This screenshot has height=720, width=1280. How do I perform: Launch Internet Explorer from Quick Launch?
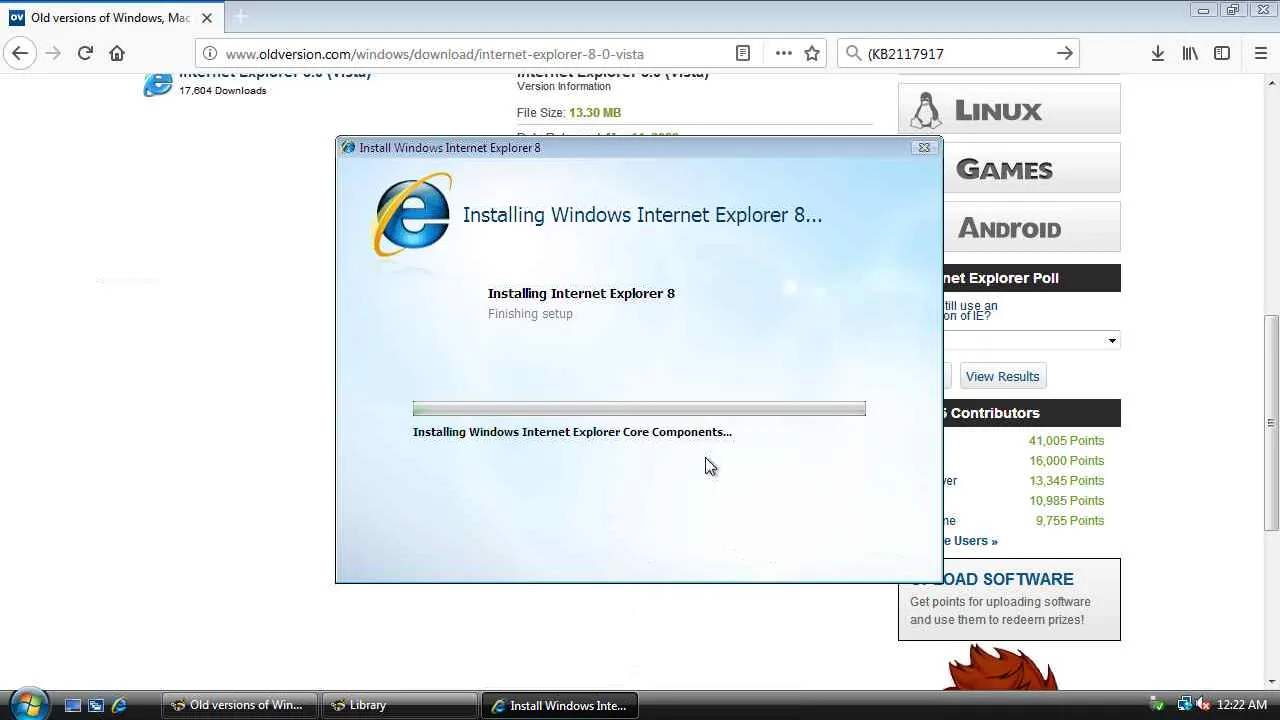click(x=119, y=705)
